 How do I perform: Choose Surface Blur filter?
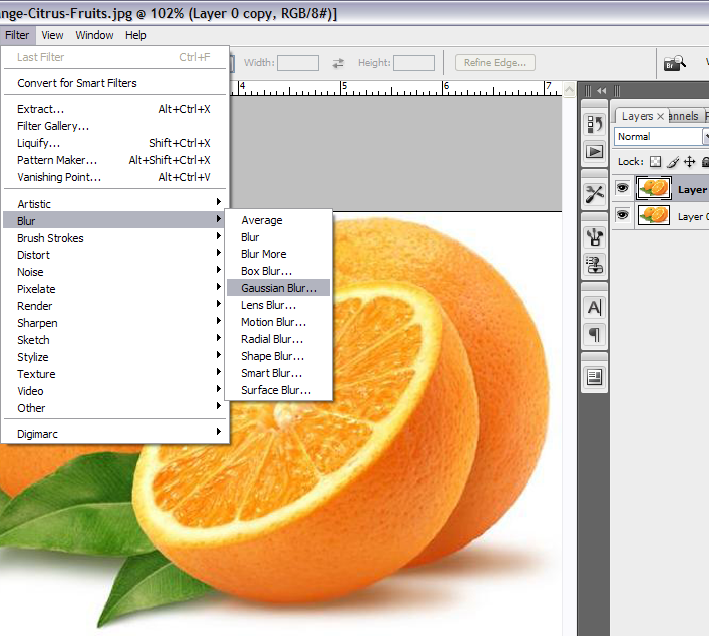point(279,390)
